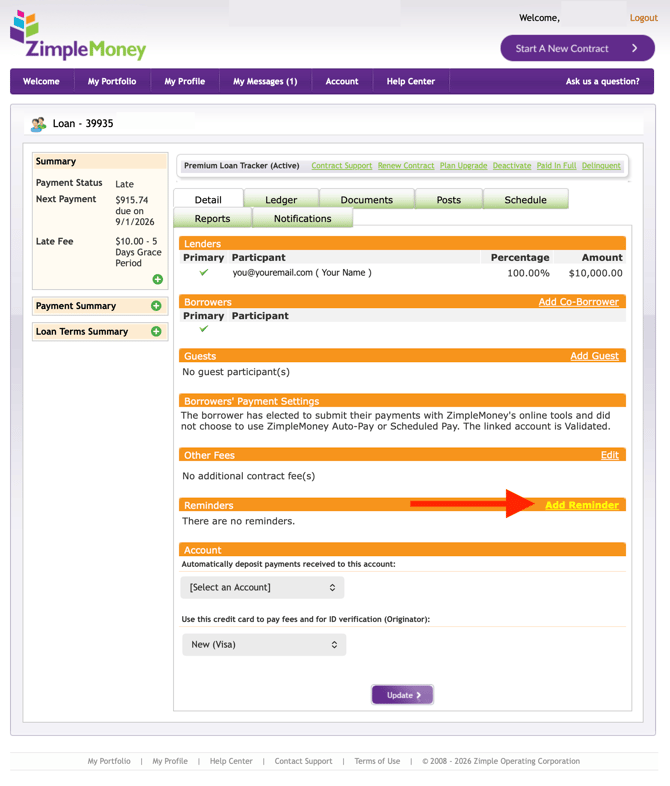
Task: Click the No guest participant(s) text
Action: [x=236, y=372]
